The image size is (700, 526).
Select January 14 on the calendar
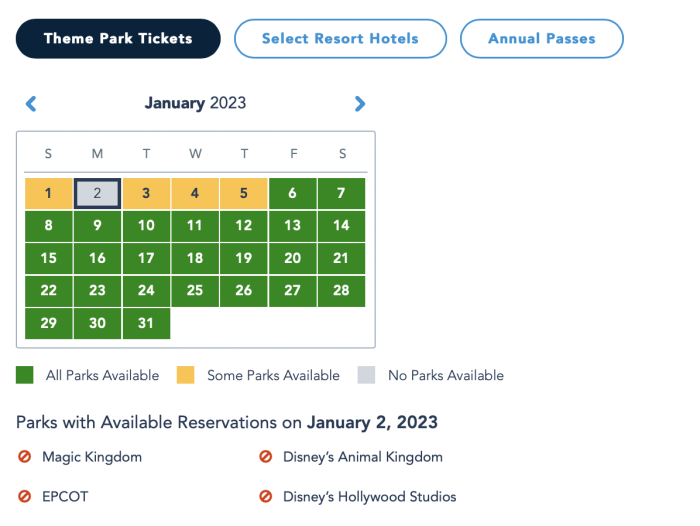coord(341,226)
